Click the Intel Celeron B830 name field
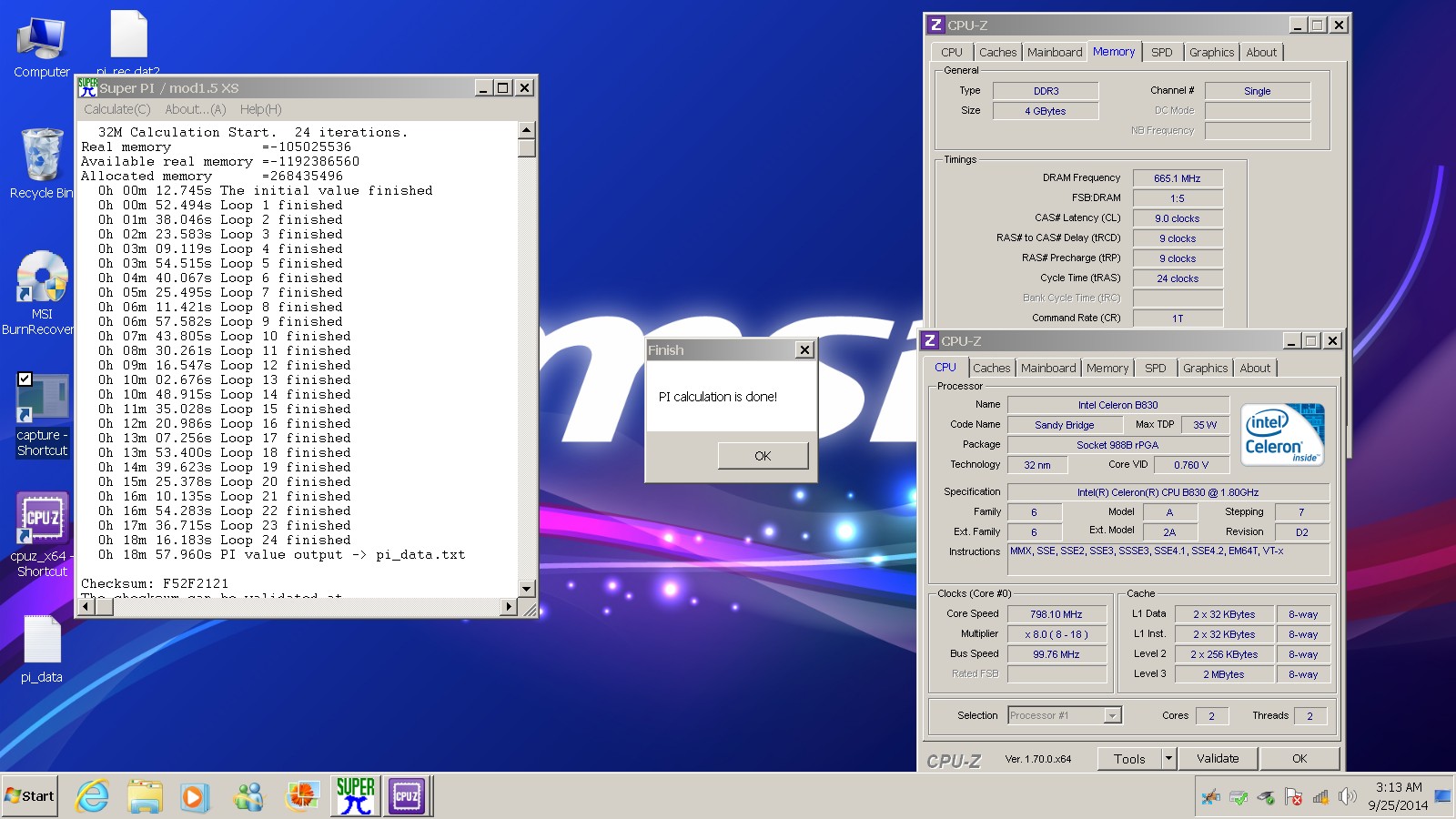This screenshot has height=819, width=1456. 1118,405
